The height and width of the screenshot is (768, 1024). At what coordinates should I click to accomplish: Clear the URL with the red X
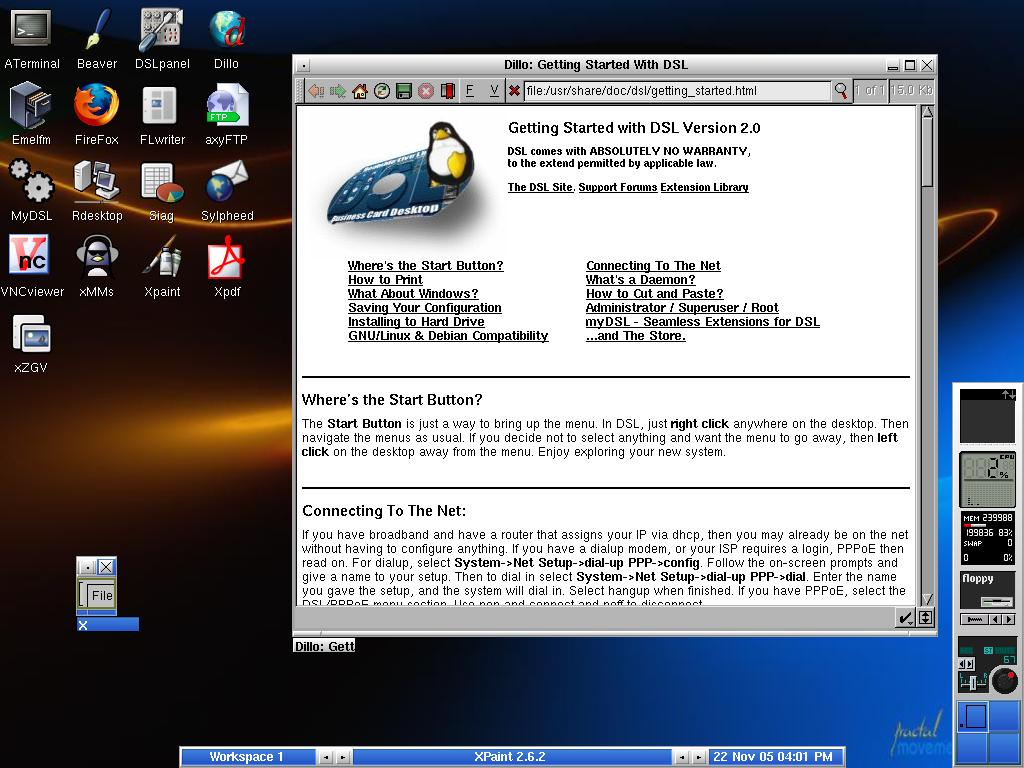514,91
